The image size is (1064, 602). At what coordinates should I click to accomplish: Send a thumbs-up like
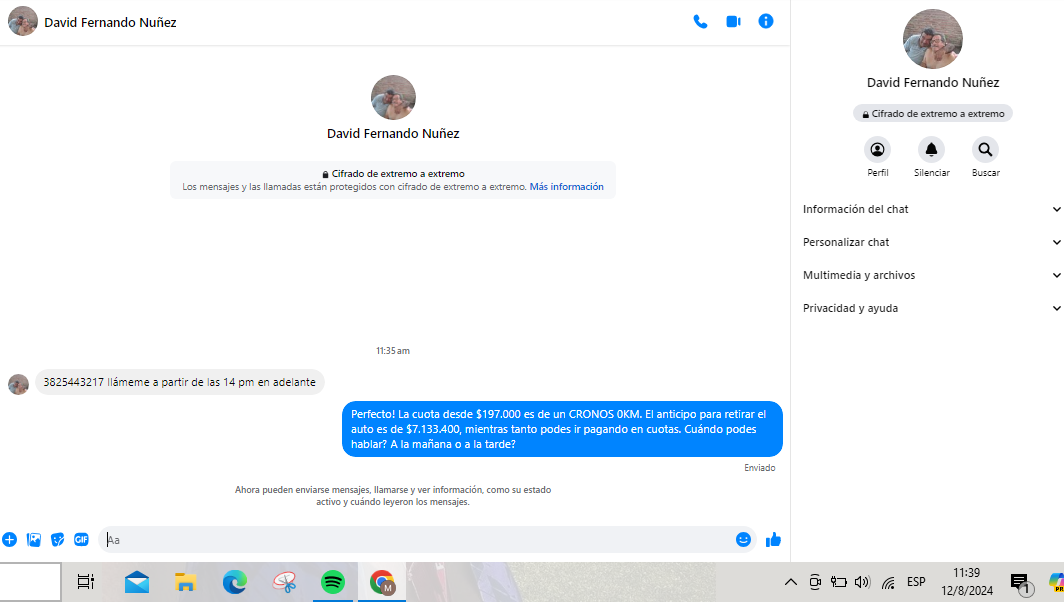[x=773, y=540]
